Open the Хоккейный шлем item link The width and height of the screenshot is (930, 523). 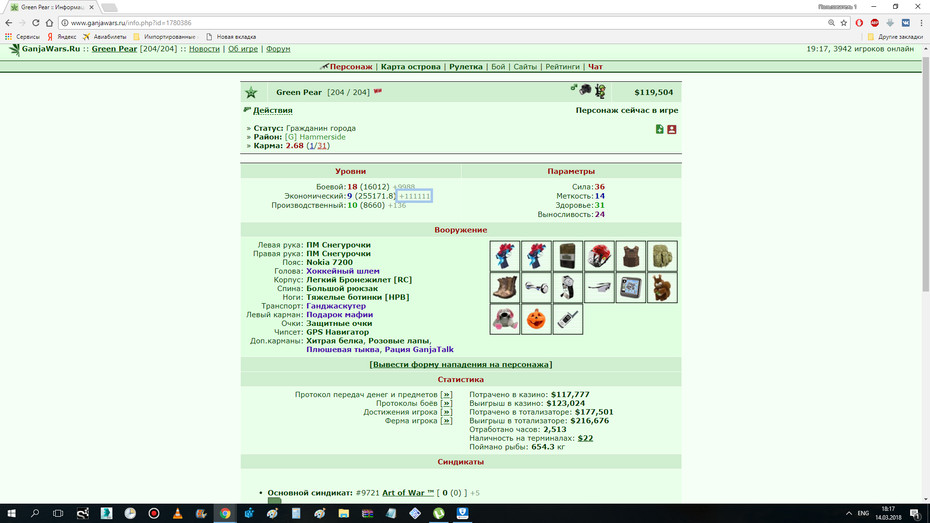coord(343,271)
